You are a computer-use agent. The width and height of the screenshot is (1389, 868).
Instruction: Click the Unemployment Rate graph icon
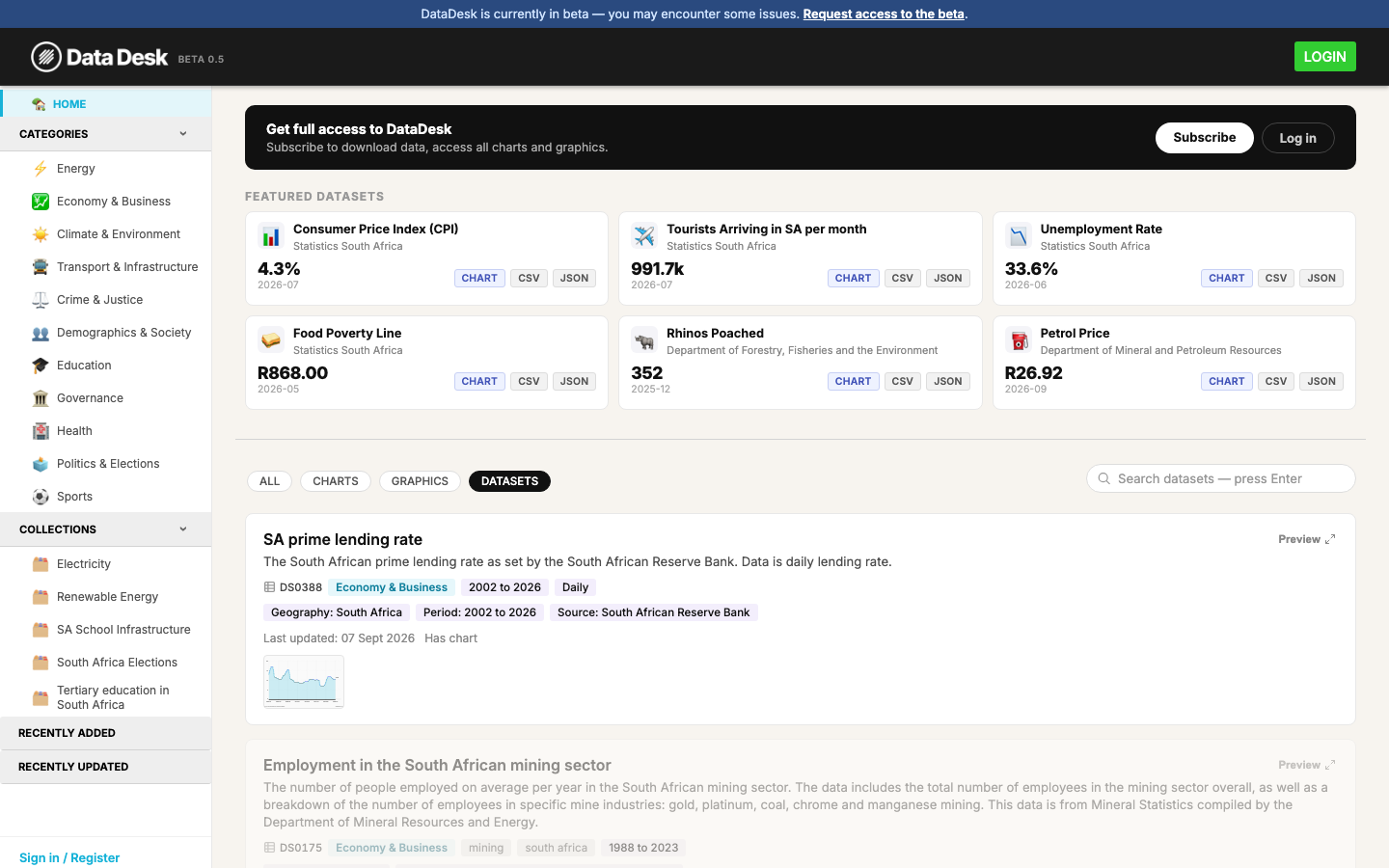click(x=1018, y=236)
